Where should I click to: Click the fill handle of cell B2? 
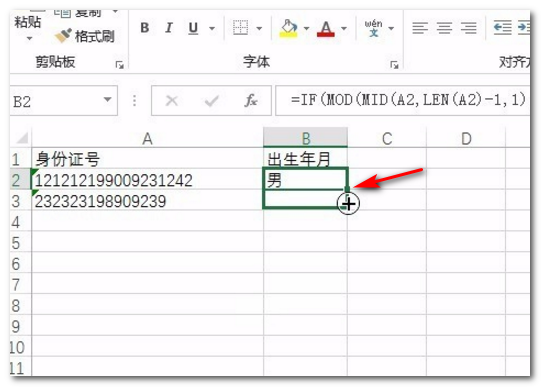(x=347, y=189)
